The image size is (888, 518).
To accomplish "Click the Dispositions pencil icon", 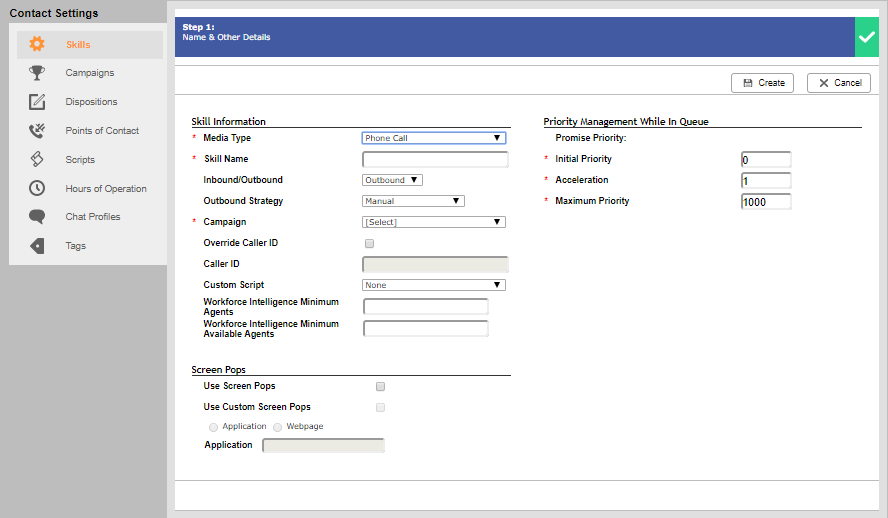I will point(37,101).
